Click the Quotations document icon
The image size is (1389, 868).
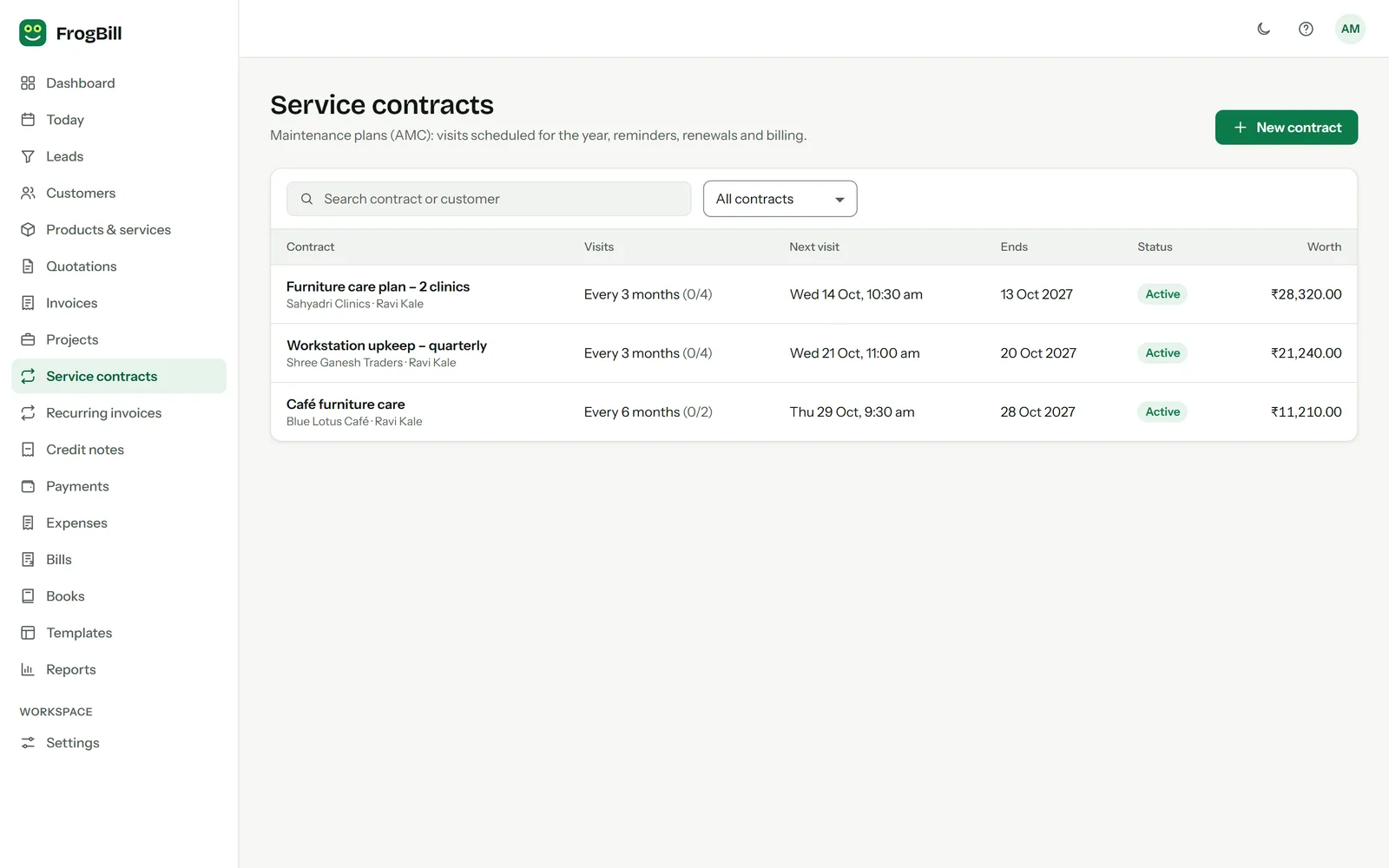pyautogui.click(x=28, y=266)
